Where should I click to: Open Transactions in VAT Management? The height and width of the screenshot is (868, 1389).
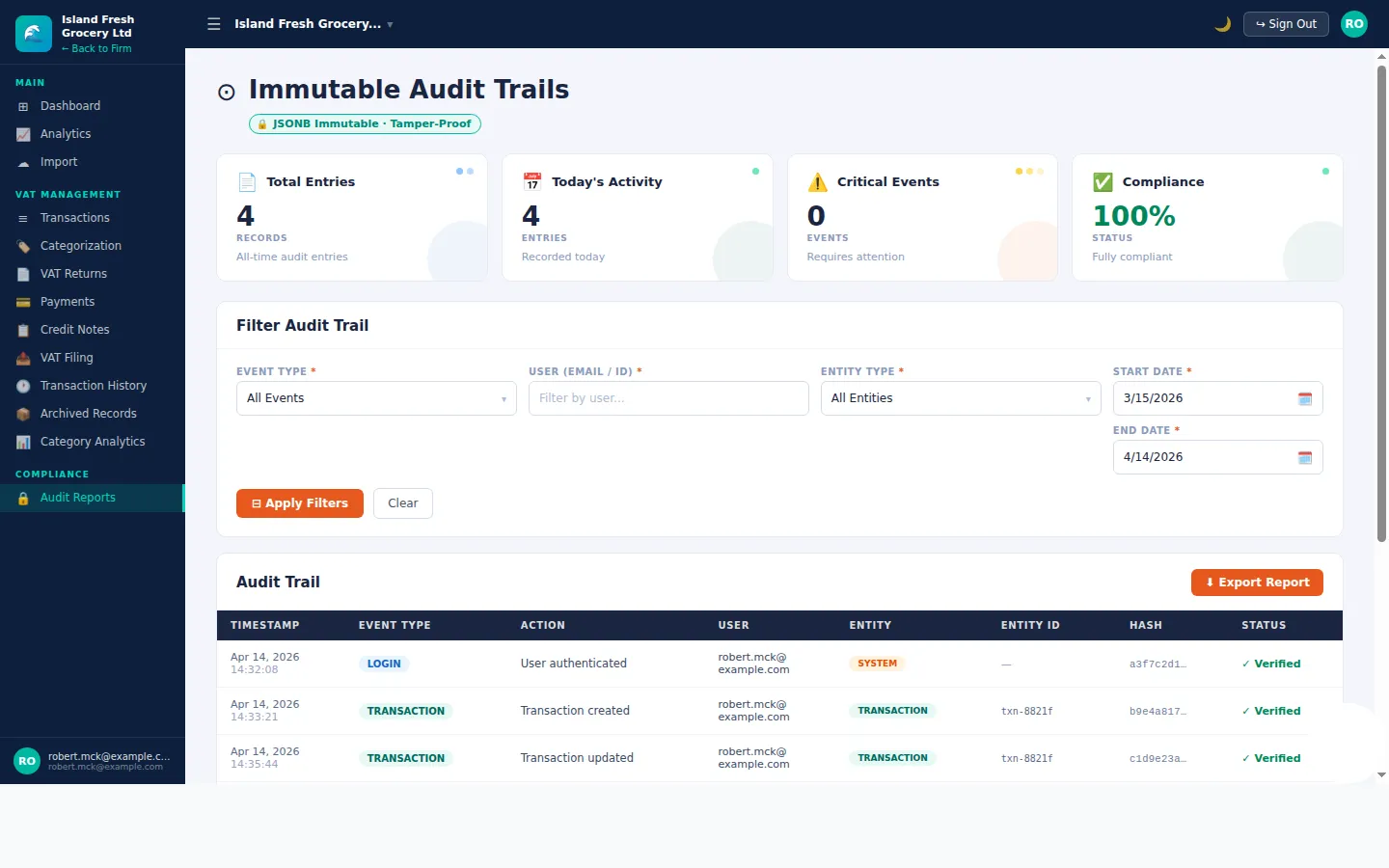pos(93,218)
